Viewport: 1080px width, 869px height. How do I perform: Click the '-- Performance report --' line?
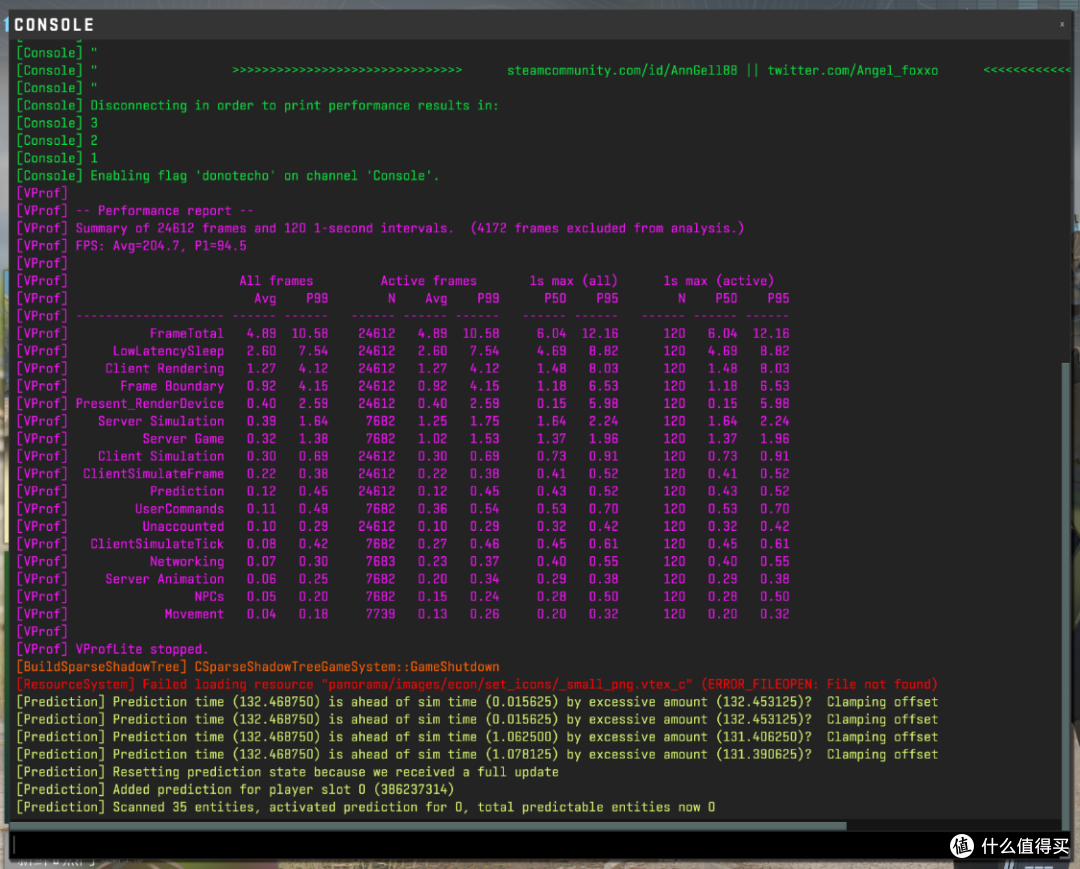134,211
